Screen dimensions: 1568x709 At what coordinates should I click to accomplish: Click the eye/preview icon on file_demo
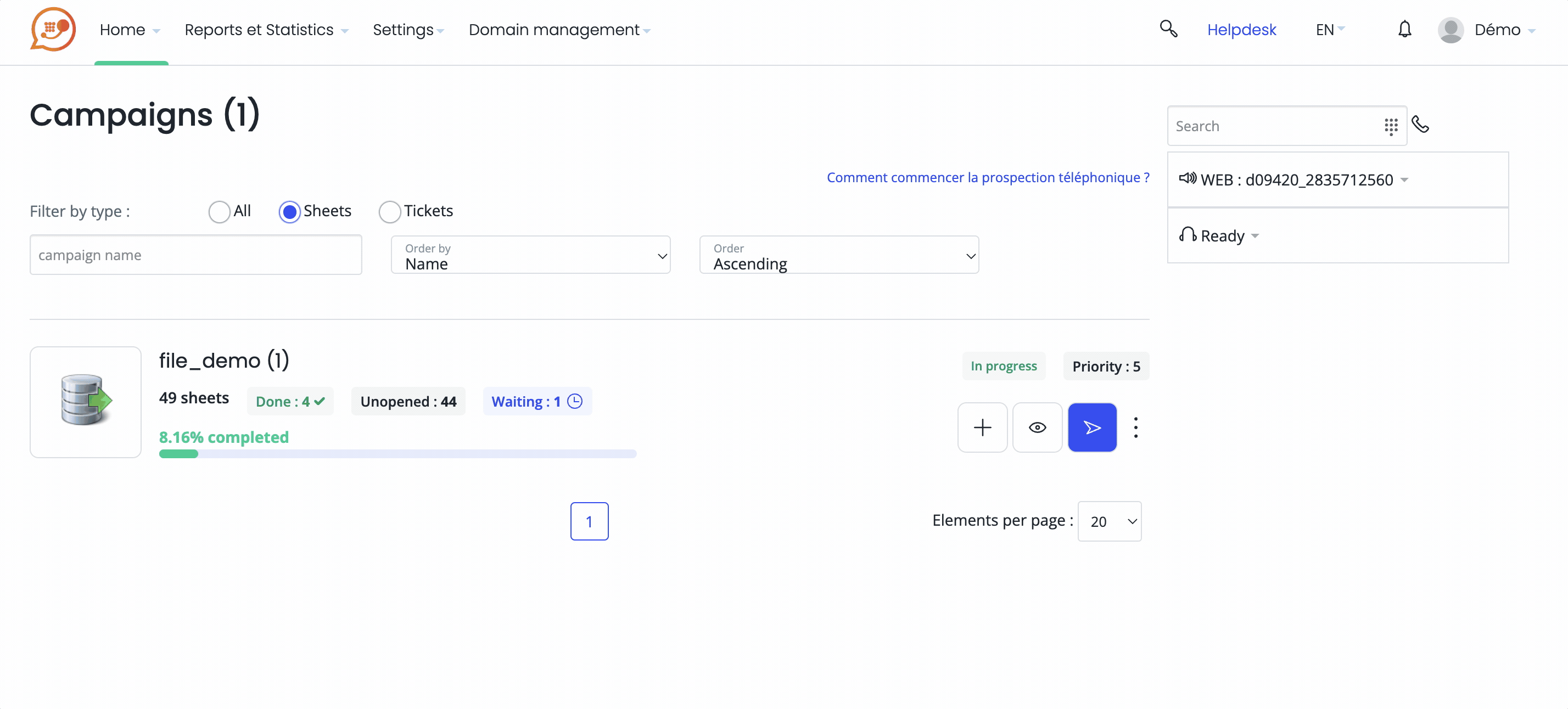click(x=1037, y=427)
